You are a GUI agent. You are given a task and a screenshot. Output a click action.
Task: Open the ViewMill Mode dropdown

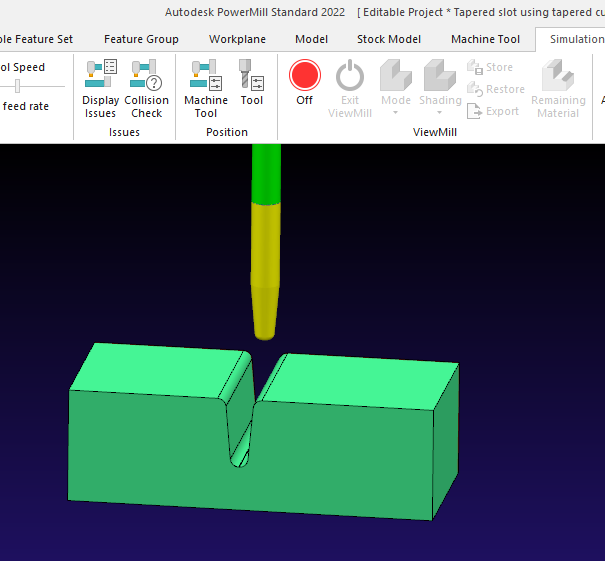[x=395, y=88]
